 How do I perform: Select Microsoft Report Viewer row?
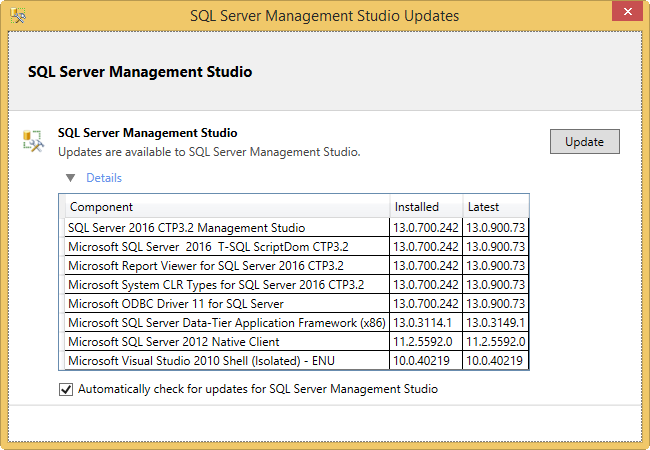(205, 266)
